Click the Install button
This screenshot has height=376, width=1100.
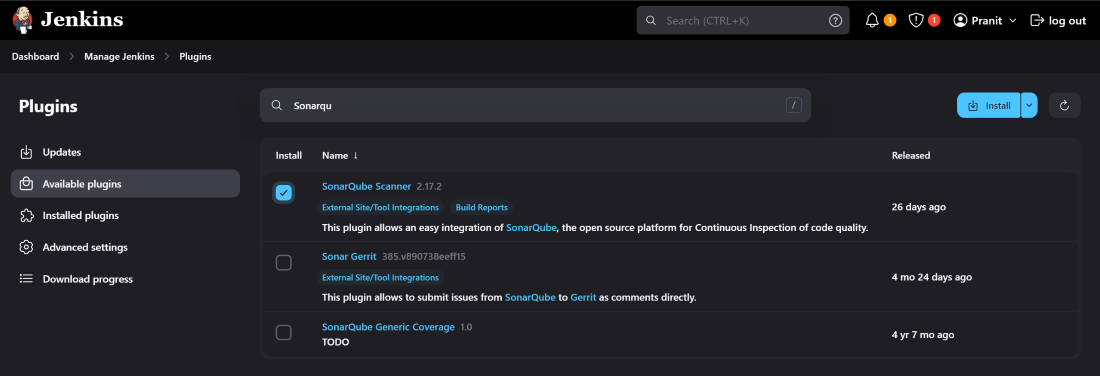coord(988,105)
